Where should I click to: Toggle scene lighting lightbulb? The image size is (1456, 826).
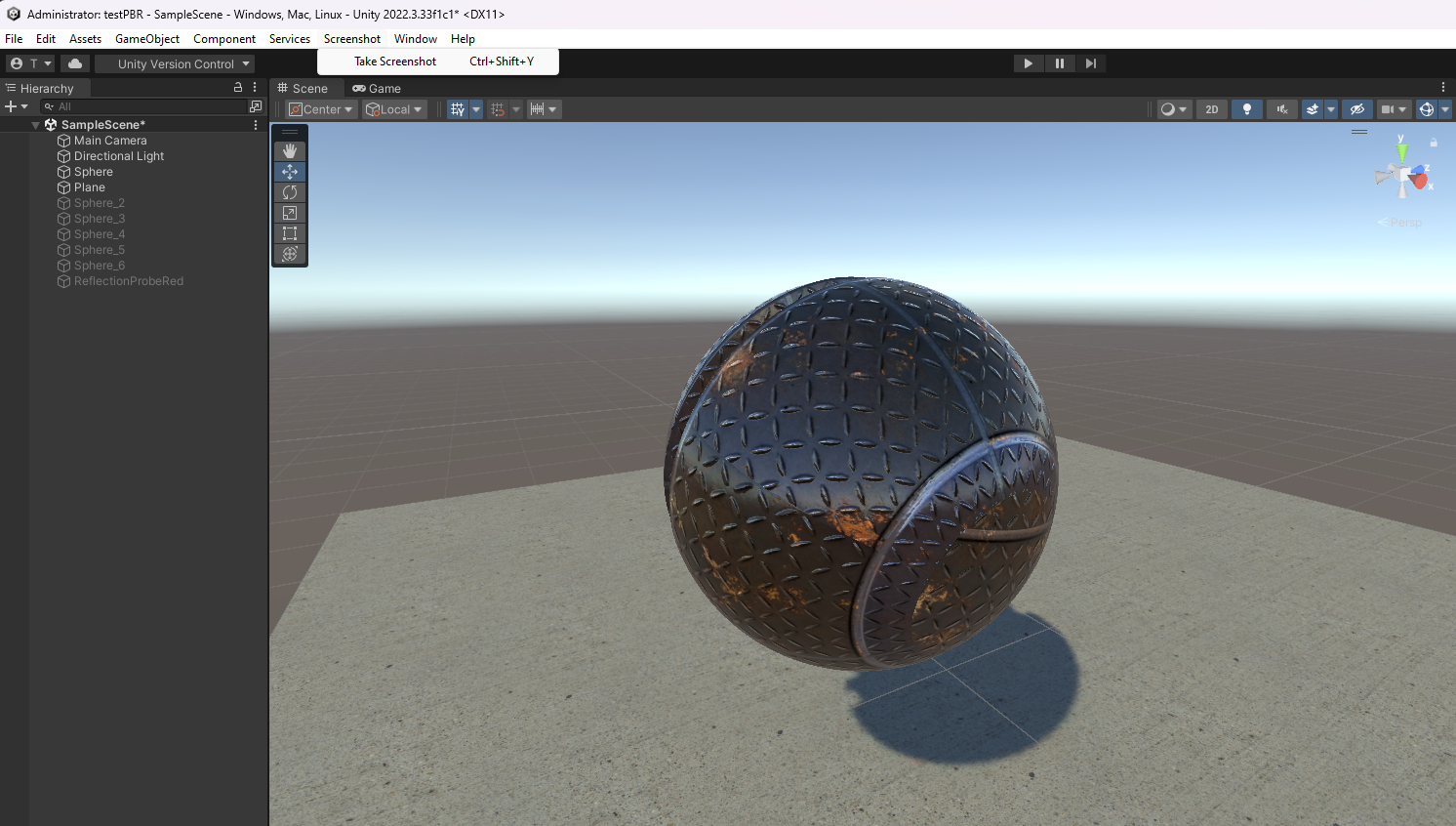[1246, 109]
